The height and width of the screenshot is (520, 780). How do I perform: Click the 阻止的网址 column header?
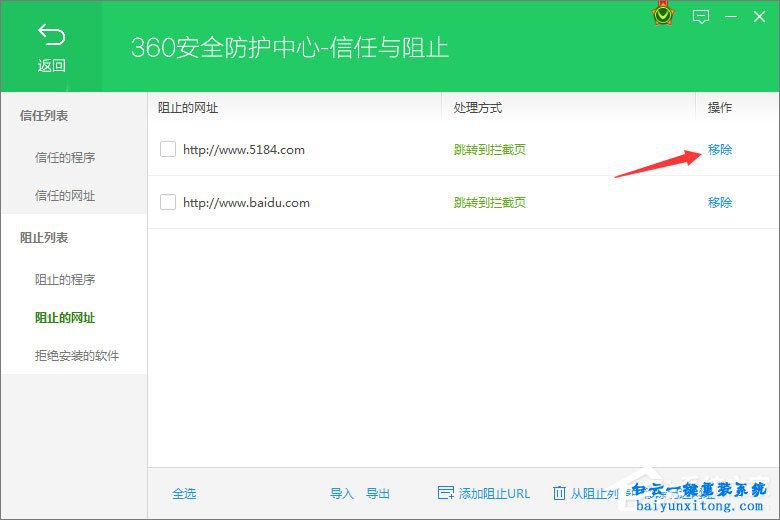(188, 107)
